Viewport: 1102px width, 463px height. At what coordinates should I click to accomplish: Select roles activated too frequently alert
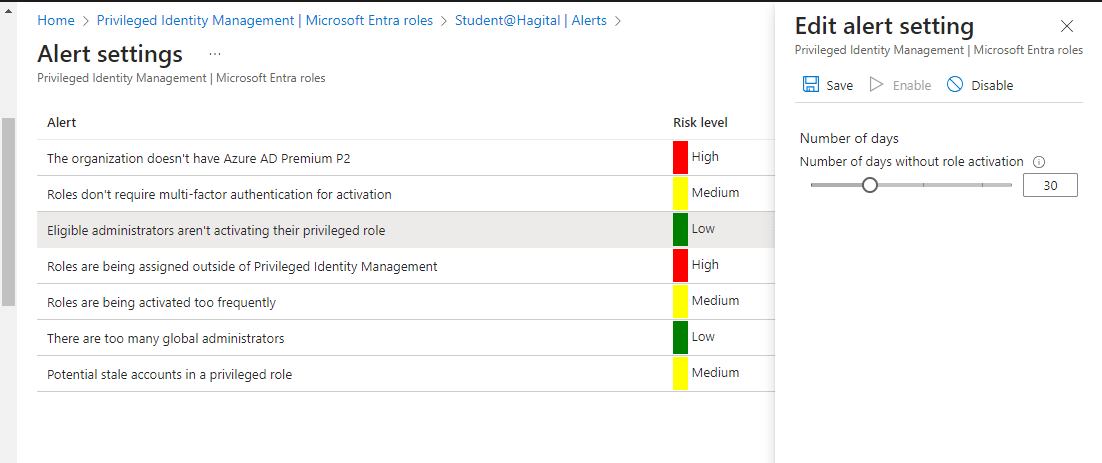(161, 302)
